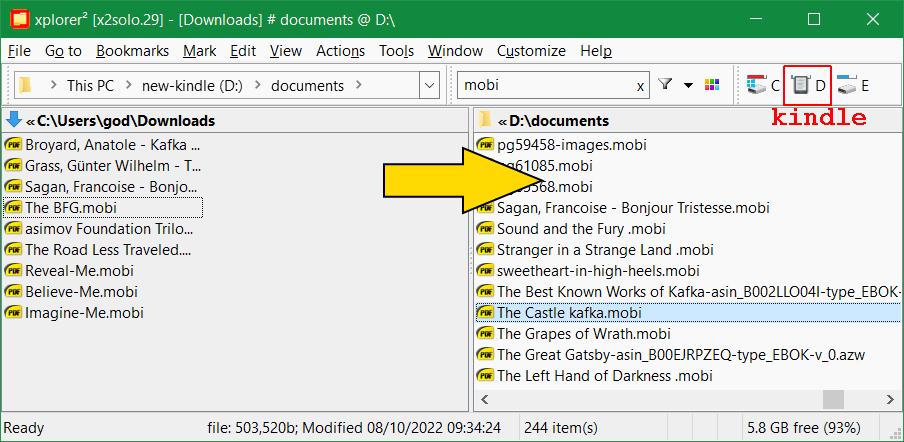
Task: Click the folder icon in D:\documents header
Action: (x=485, y=120)
